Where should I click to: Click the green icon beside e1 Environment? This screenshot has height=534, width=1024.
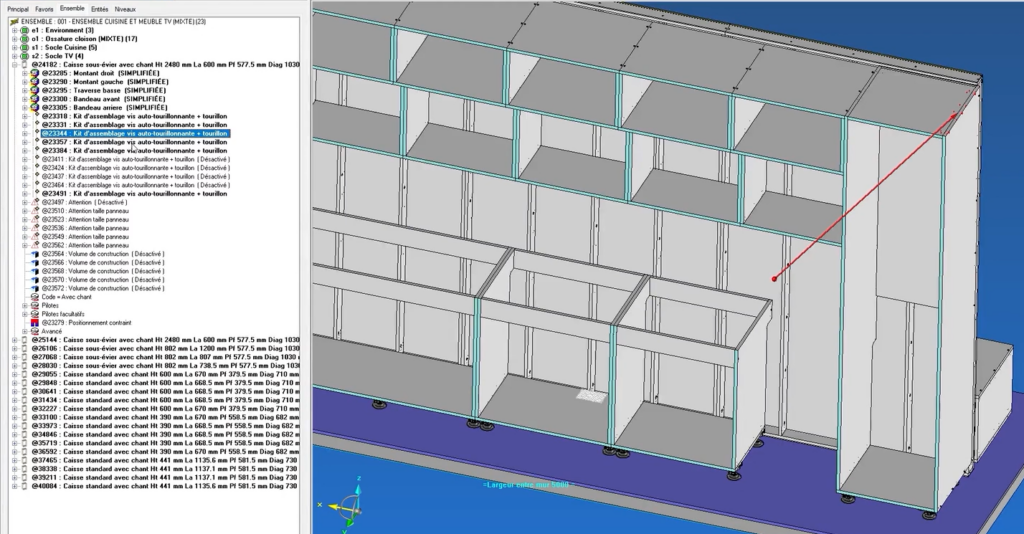[25, 30]
